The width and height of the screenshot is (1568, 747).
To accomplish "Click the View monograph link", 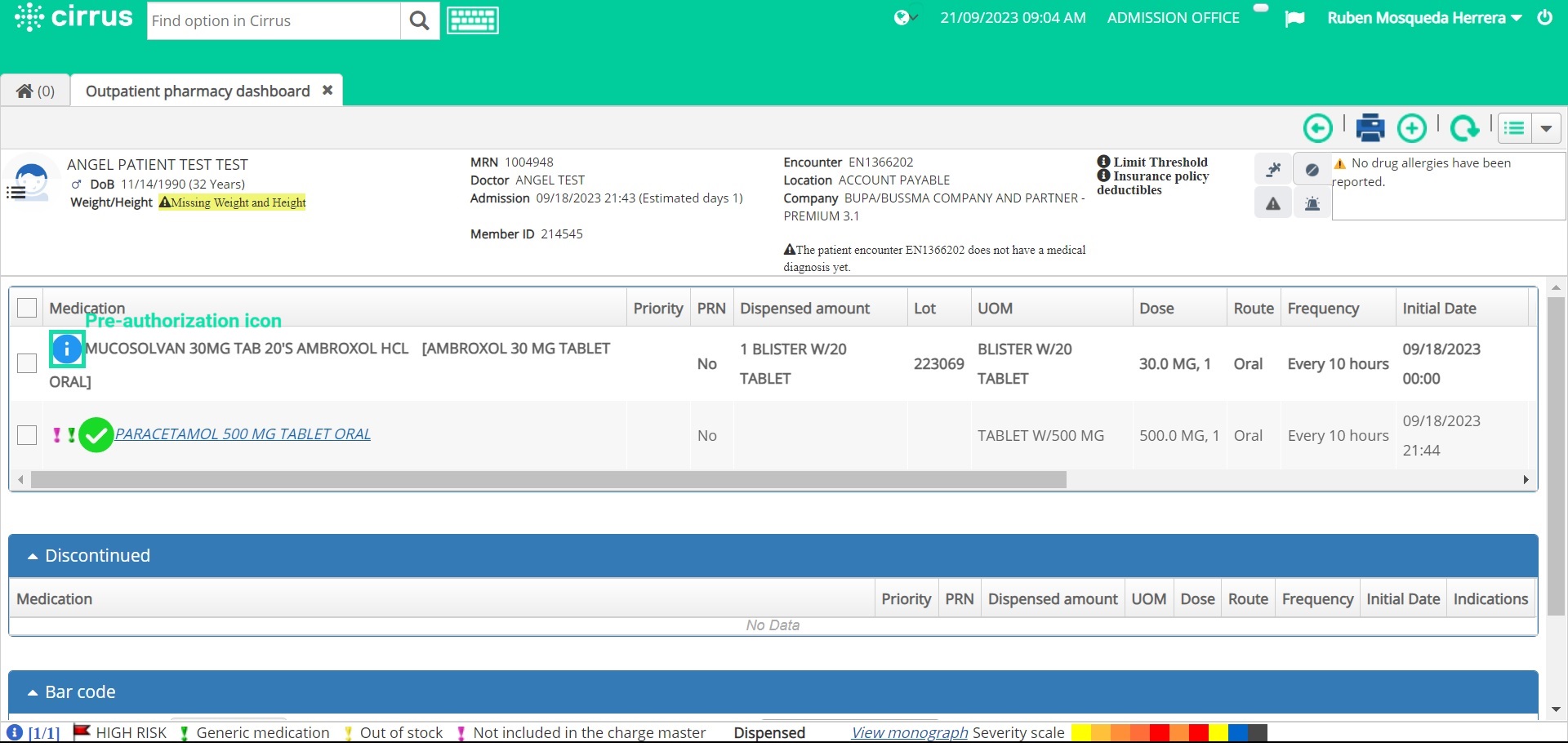I will [907, 732].
